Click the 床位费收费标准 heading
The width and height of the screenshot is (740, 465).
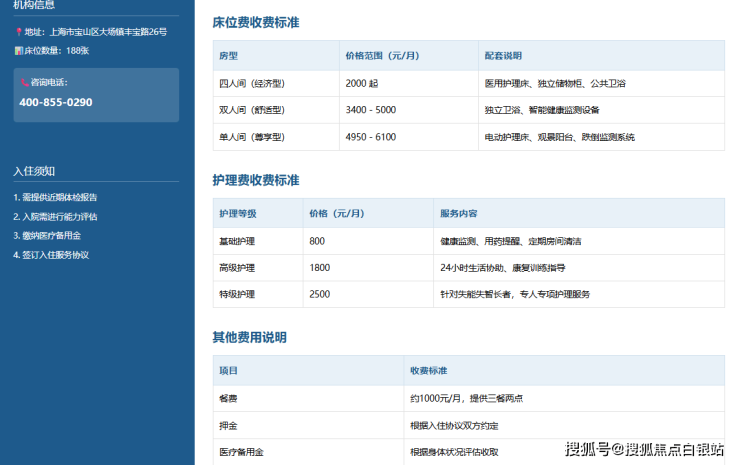pos(256,23)
